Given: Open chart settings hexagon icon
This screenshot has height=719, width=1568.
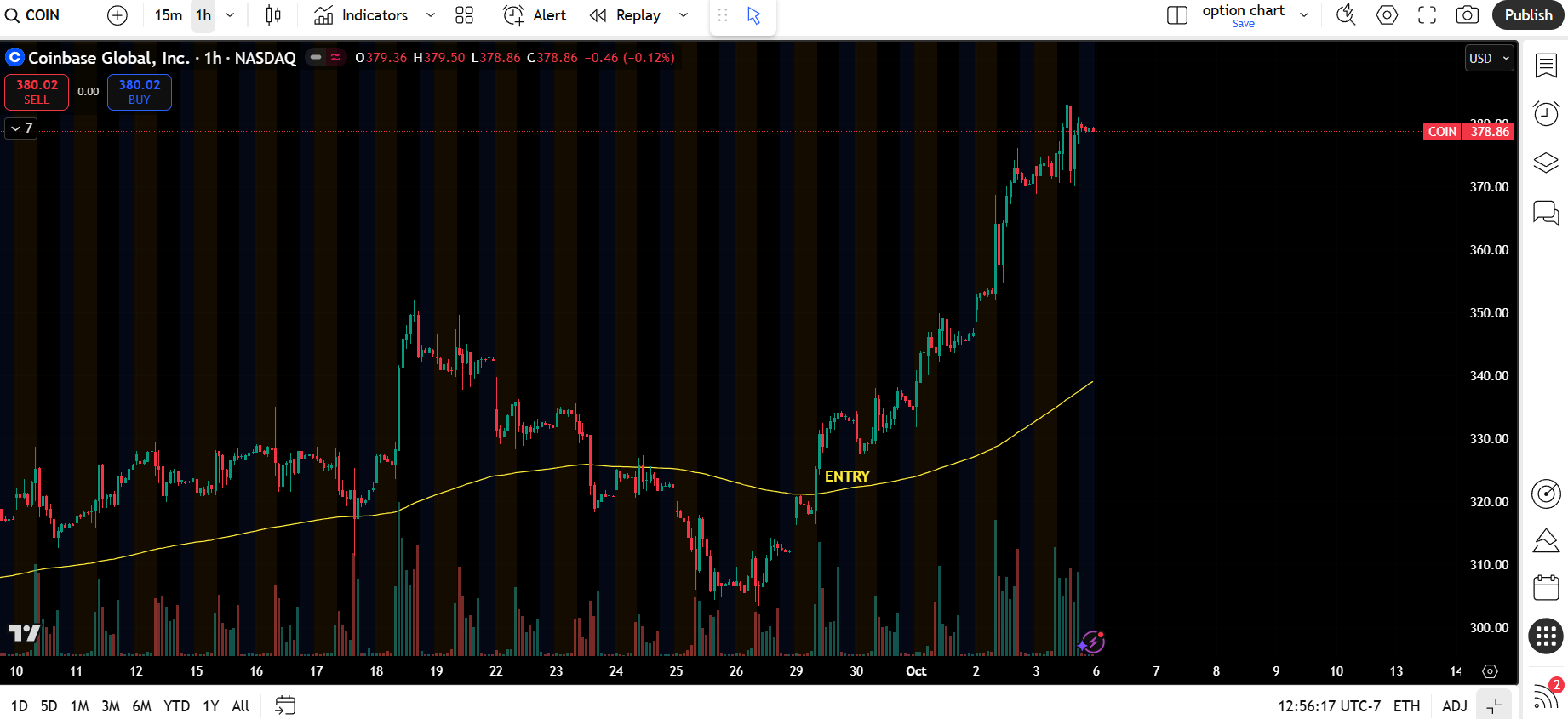Looking at the screenshot, I should click(1387, 15).
